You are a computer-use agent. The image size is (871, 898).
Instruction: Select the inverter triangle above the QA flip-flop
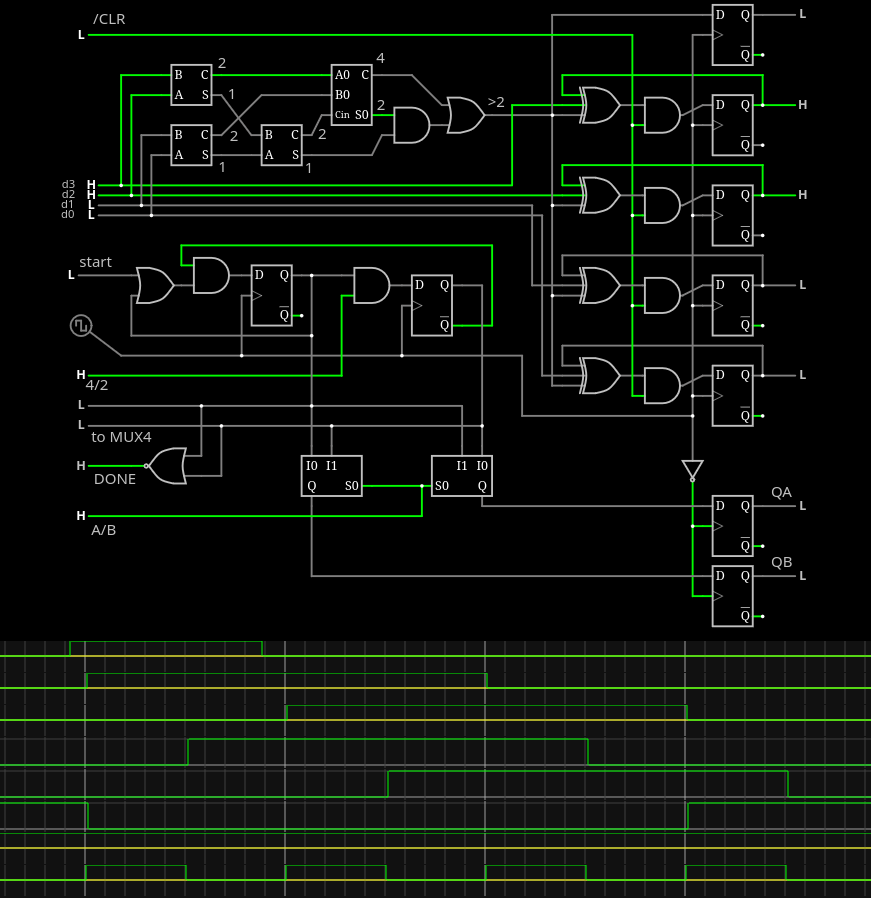tap(692, 471)
